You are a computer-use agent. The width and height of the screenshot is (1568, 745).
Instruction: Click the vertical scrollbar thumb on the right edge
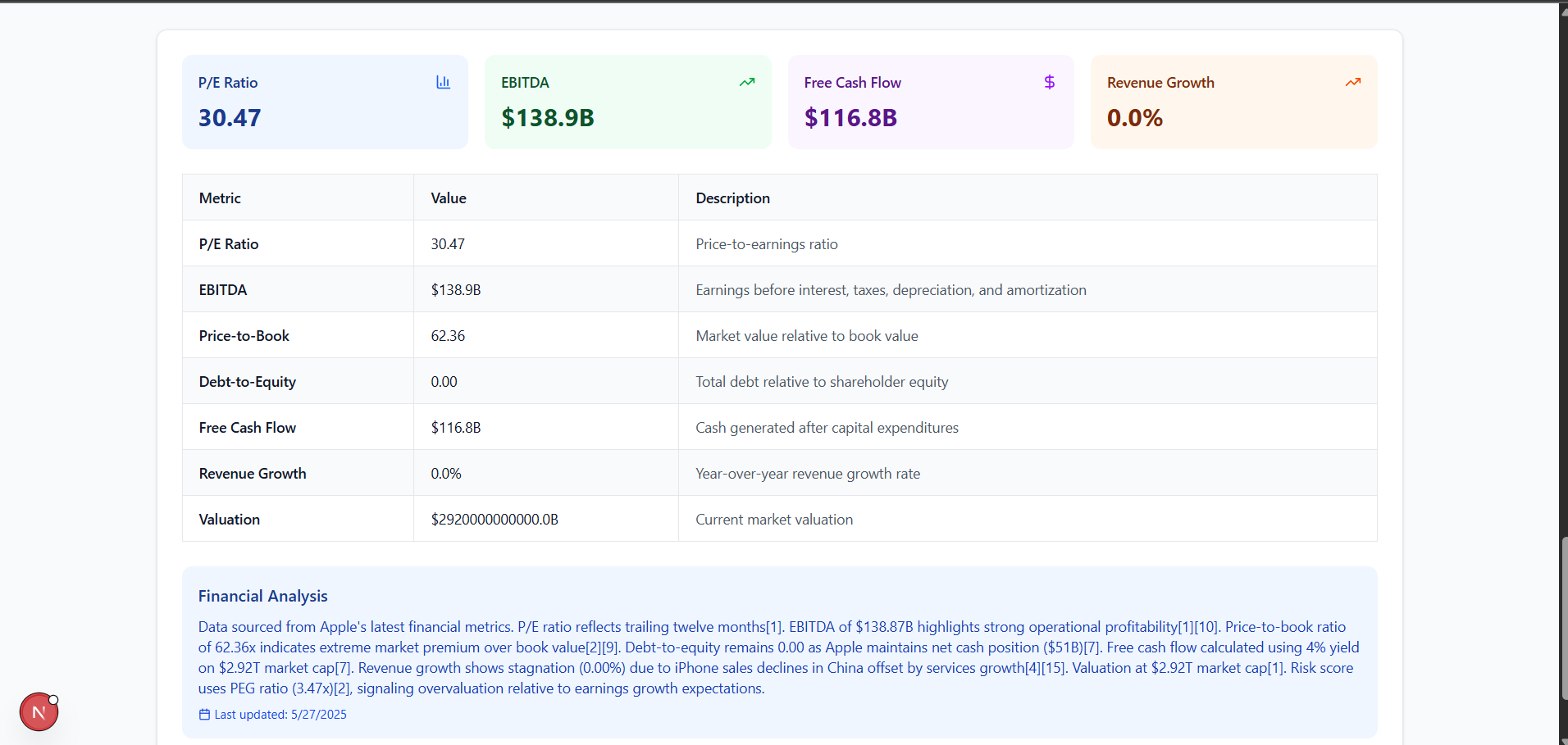pyautogui.click(x=1564, y=619)
